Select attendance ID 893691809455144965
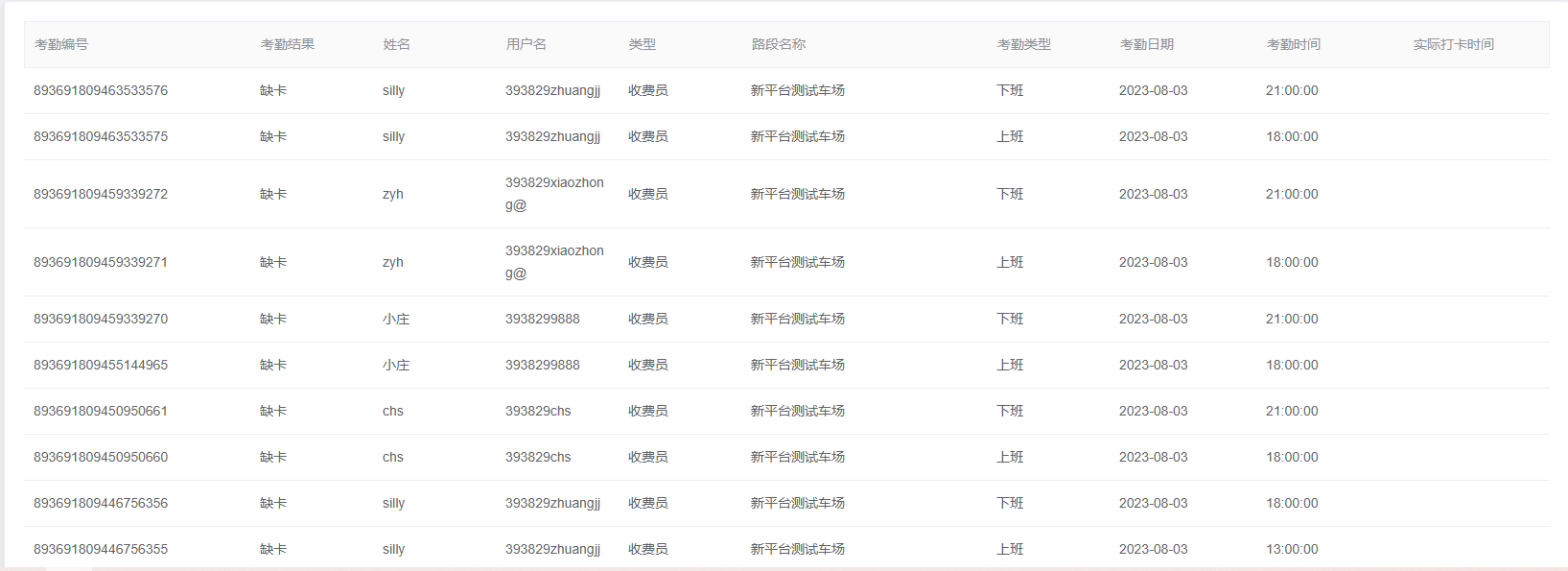The height and width of the screenshot is (571, 1568). click(101, 365)
